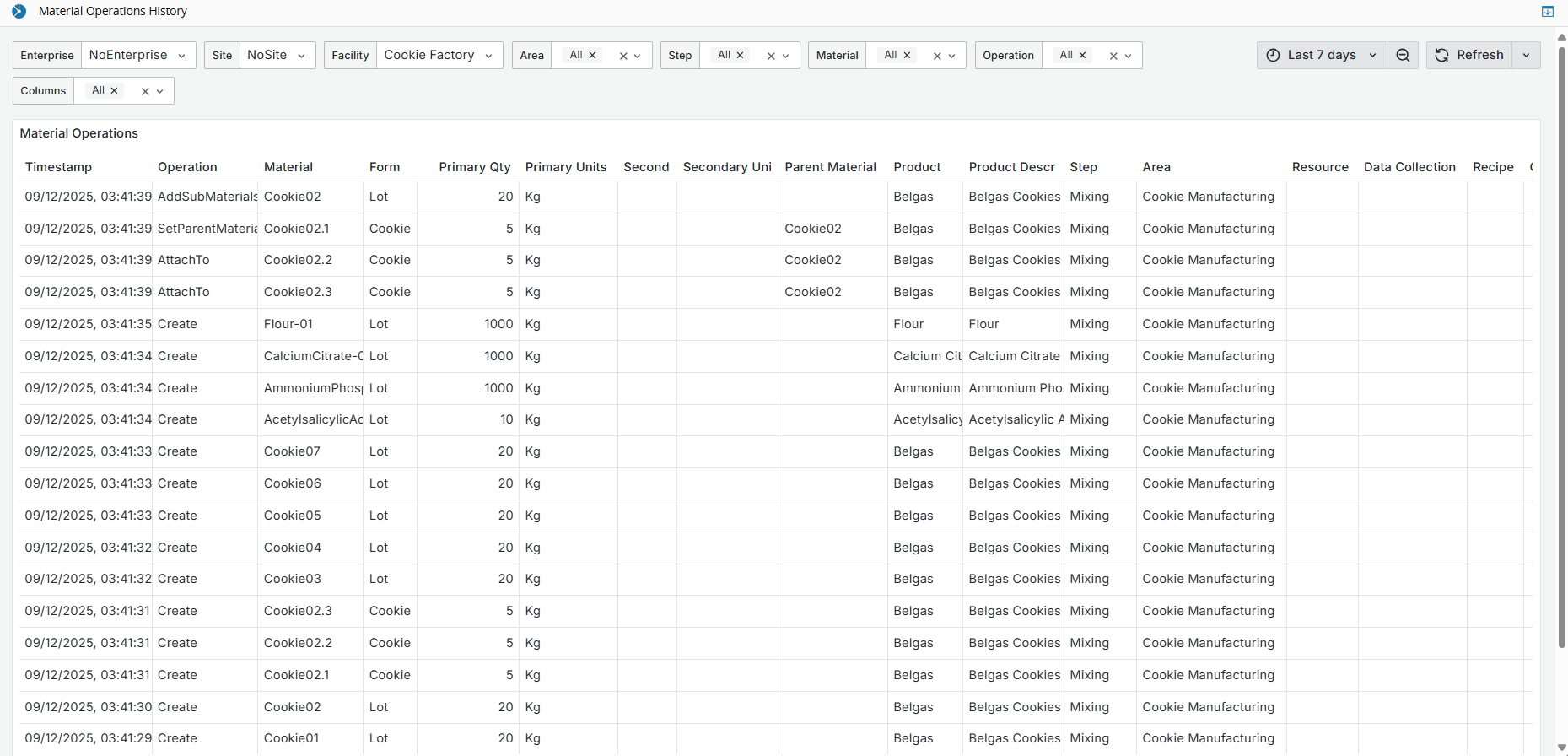This screenshot has height=756, width=1568.
Task: Click the Material Operations panel title
Action: [x=78, y=133]
